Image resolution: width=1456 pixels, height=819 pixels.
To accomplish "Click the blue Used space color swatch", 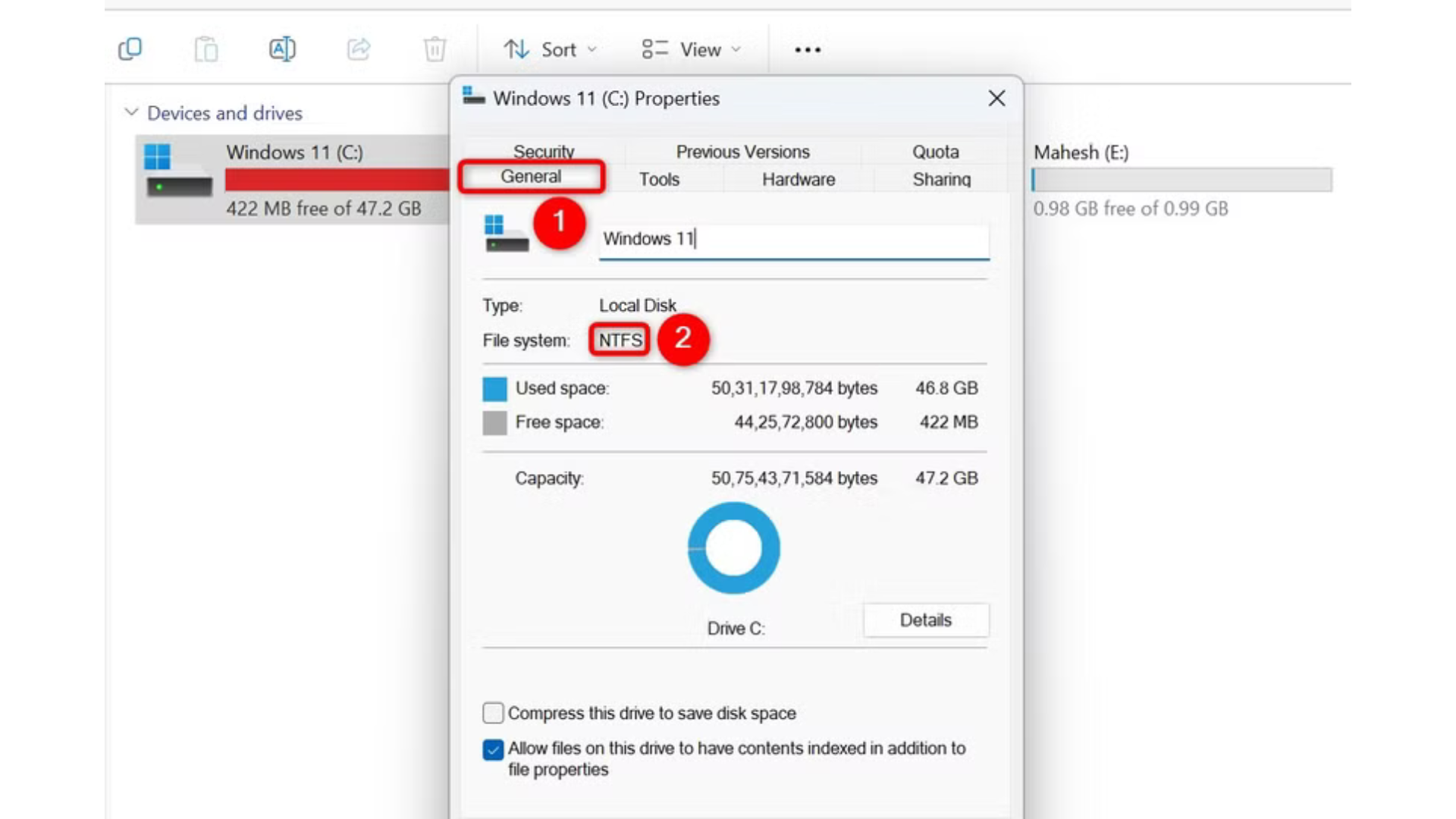I will [494, 389].
